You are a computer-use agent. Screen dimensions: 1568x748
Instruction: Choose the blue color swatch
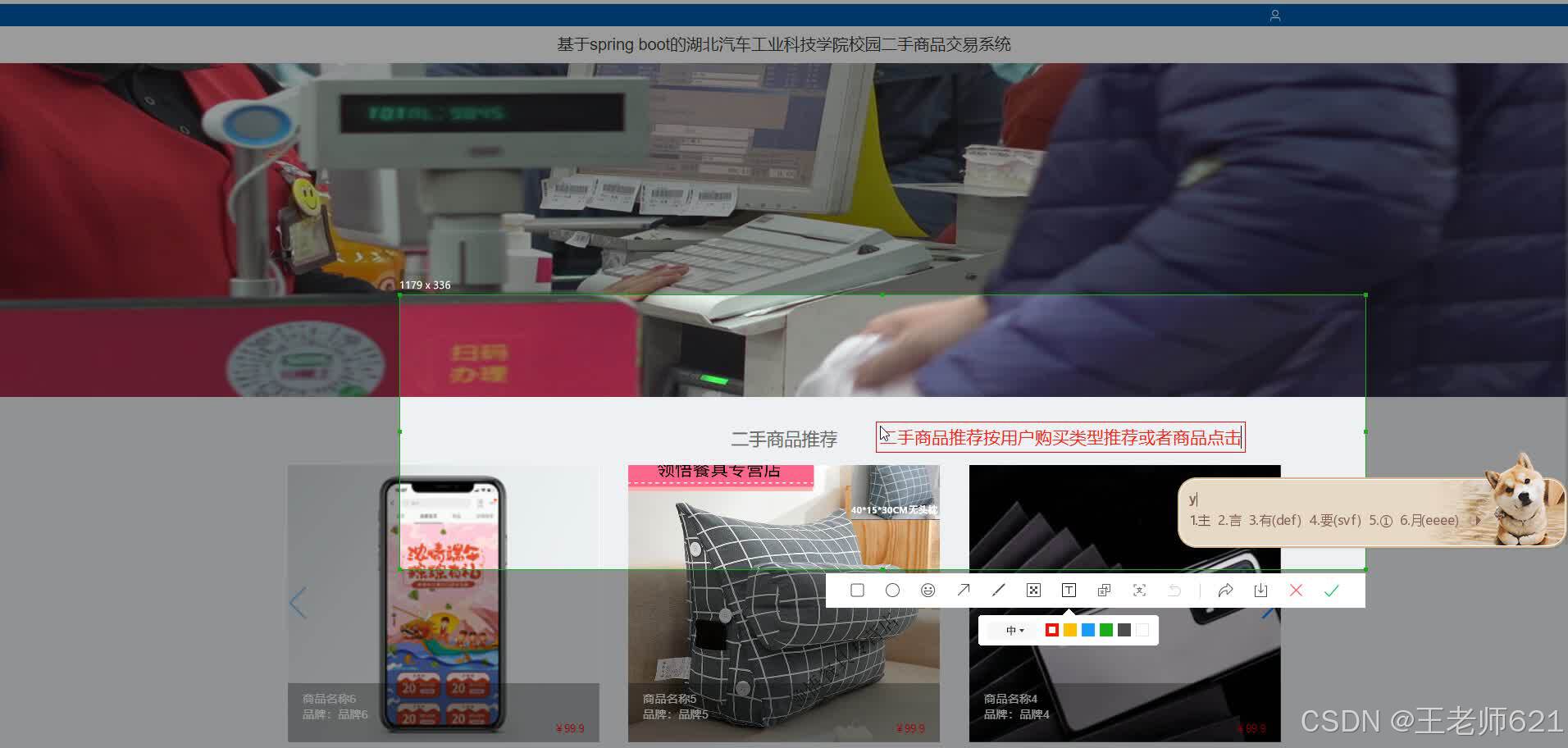1088,630
